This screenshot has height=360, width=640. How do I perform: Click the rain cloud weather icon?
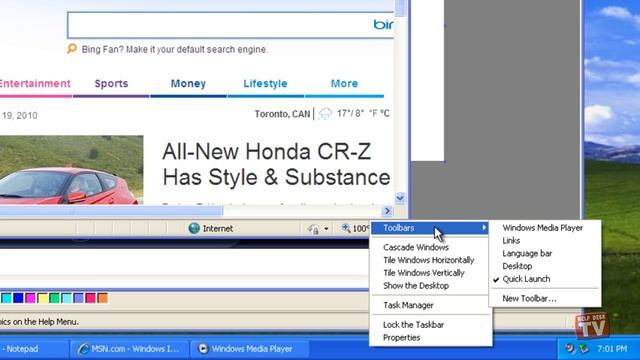point(325,113)
